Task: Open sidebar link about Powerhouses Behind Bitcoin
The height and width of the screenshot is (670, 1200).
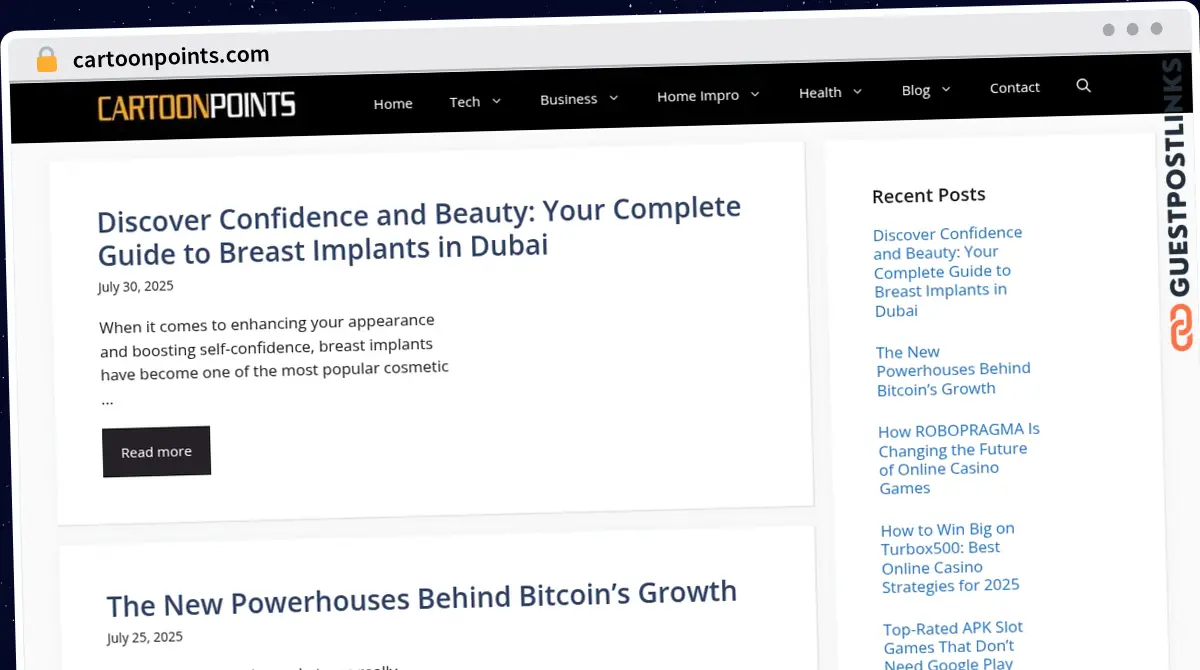Action: coord(953,370)
